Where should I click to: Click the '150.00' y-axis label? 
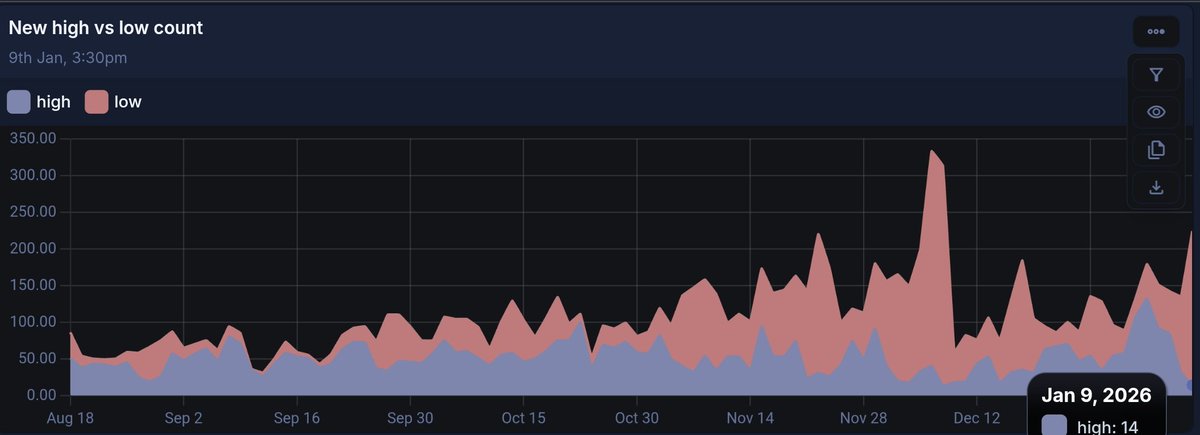(x=31, y=285)
